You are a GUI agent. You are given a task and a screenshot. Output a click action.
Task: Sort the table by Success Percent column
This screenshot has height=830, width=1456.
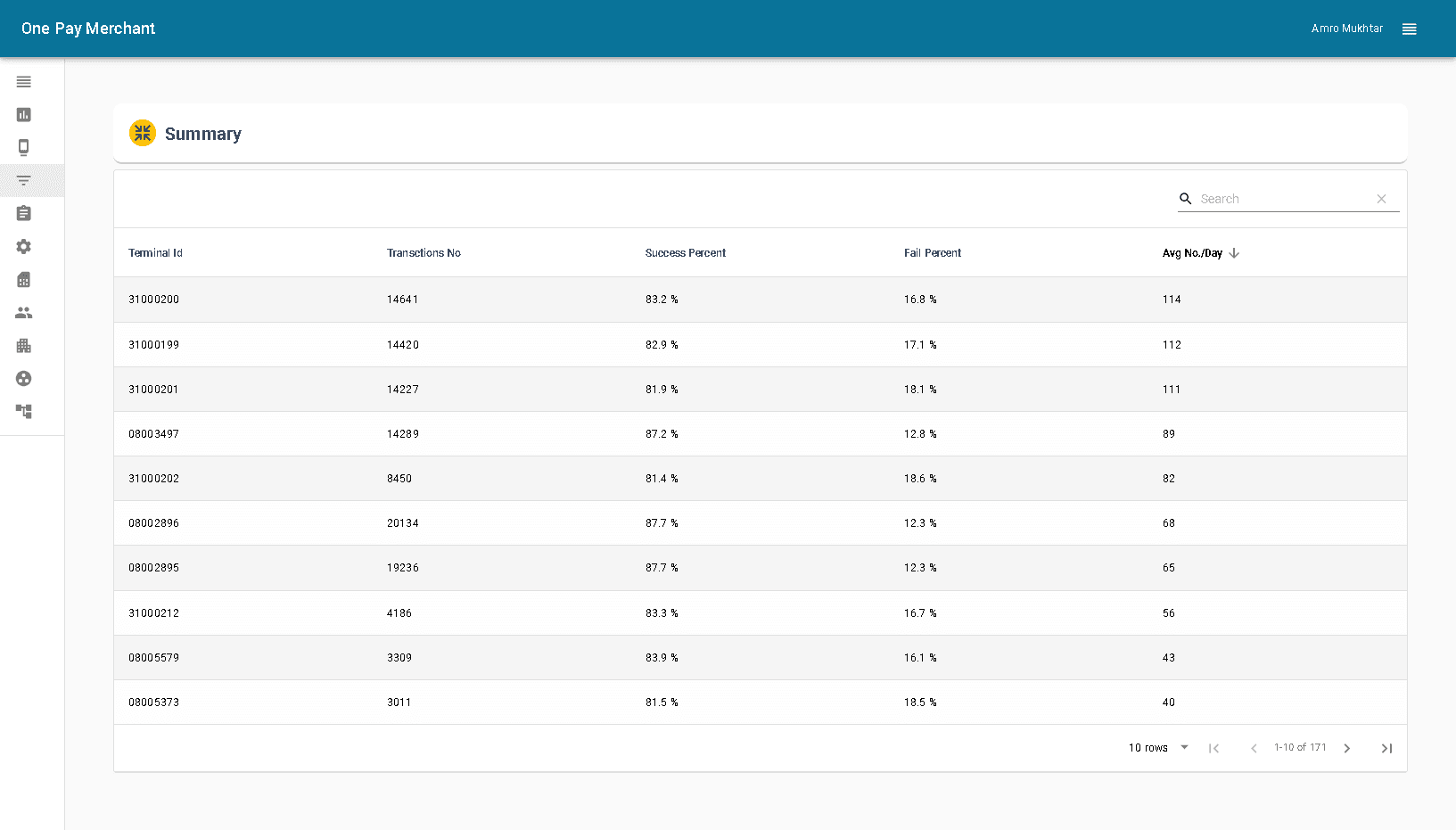(x=685, y=252)
